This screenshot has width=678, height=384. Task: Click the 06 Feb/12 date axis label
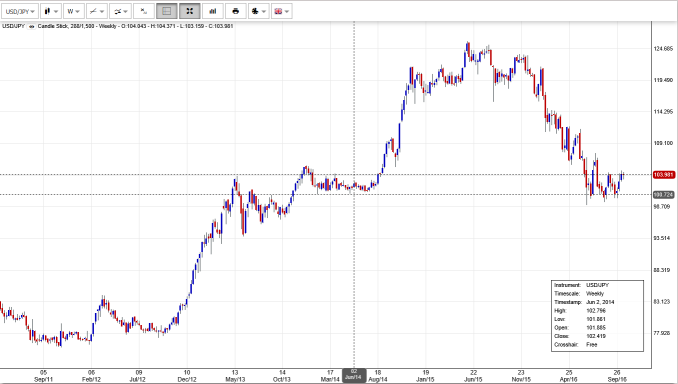click(x=91, y=376)
